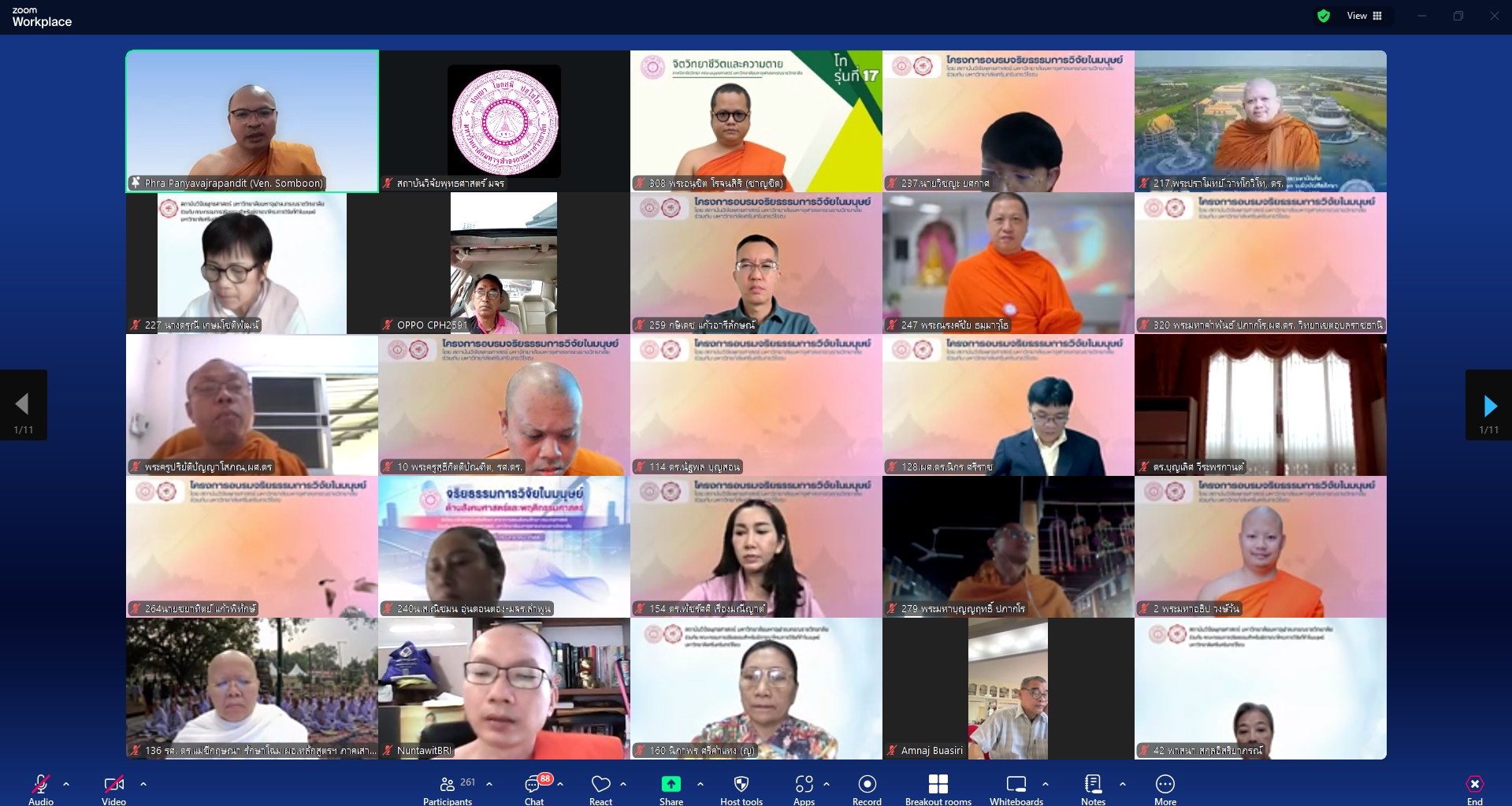Expand video options arrow
This screenshot has width=1512, height=806.
143,784
